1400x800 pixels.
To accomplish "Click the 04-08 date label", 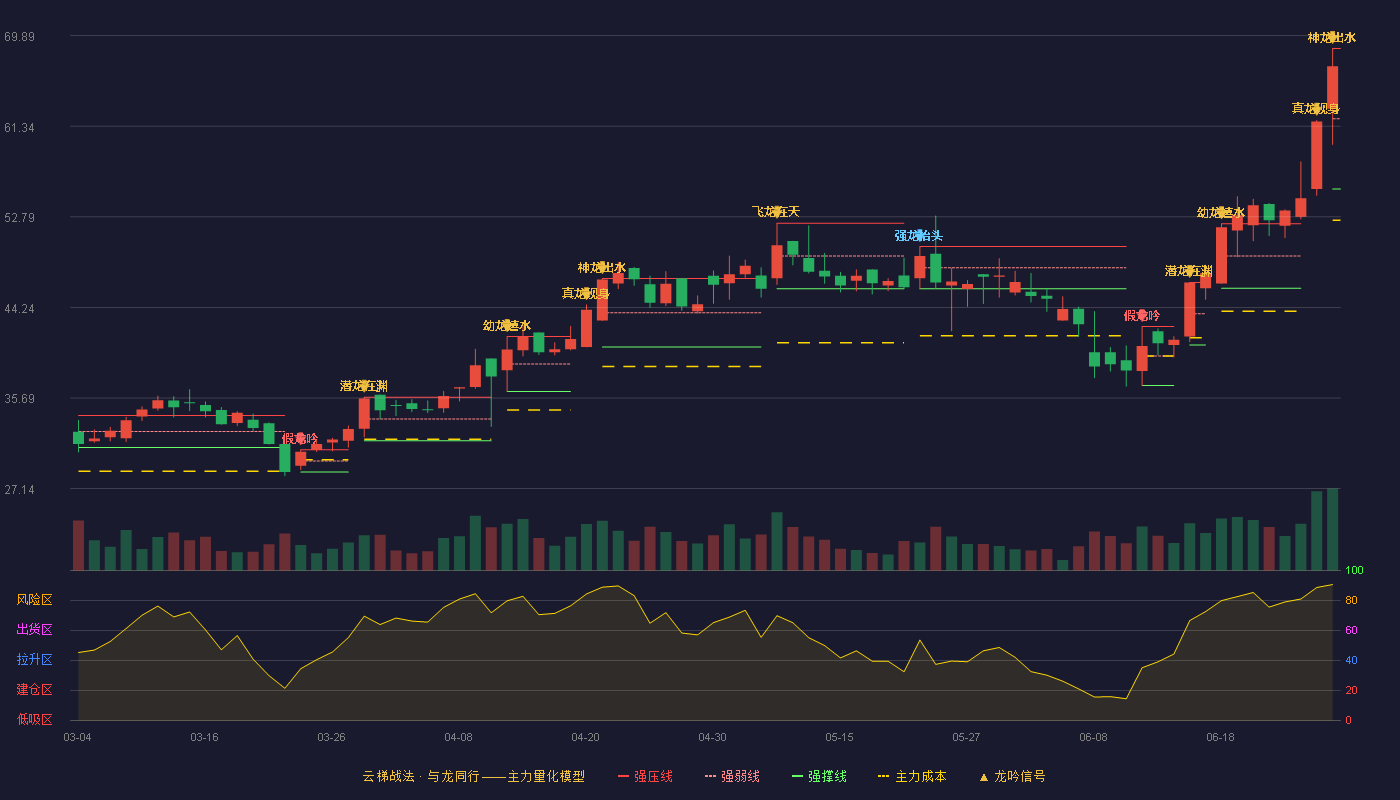I will (x=458, y=737).
